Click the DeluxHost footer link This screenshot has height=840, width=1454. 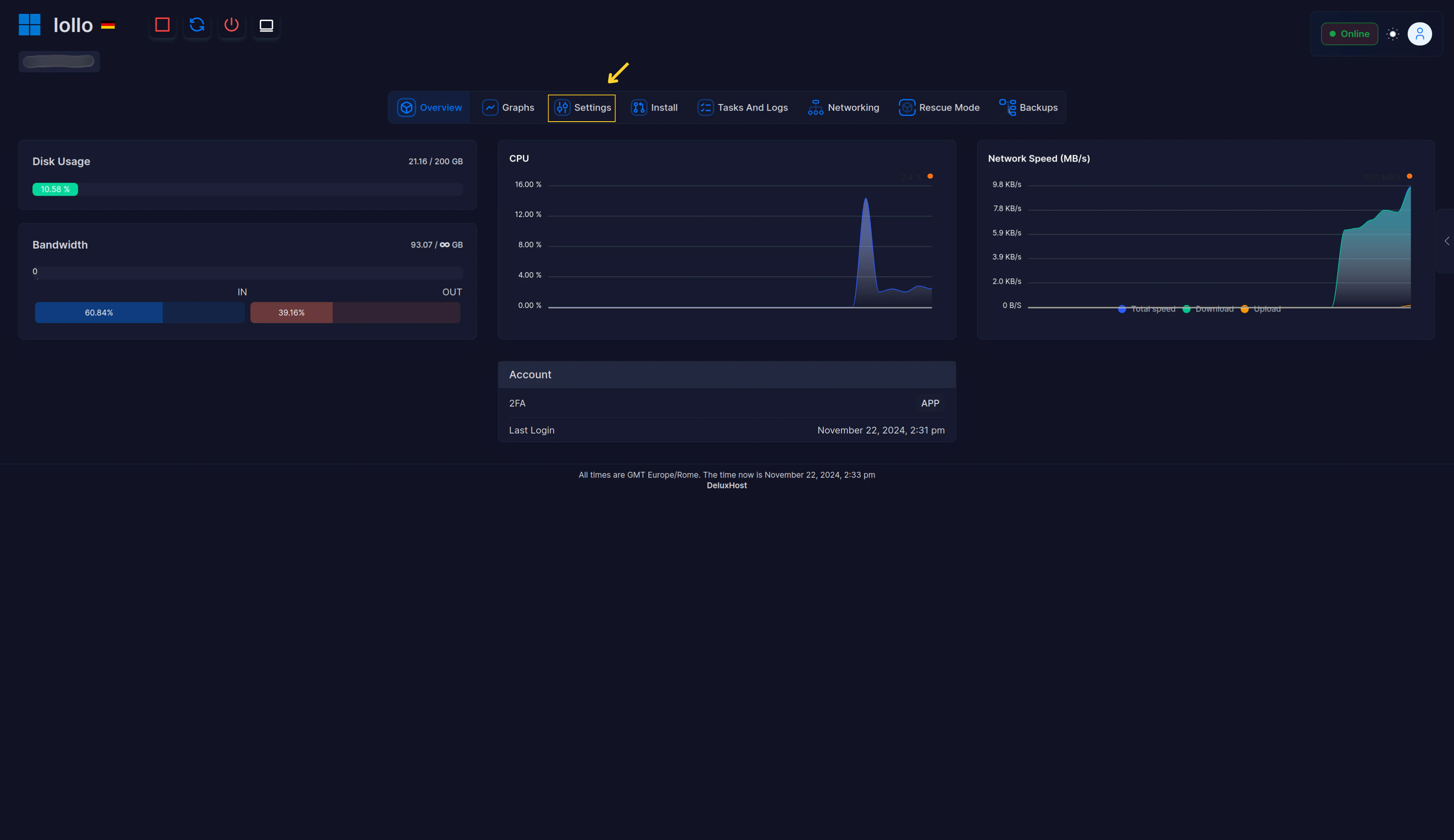click(x=727, y=486)
